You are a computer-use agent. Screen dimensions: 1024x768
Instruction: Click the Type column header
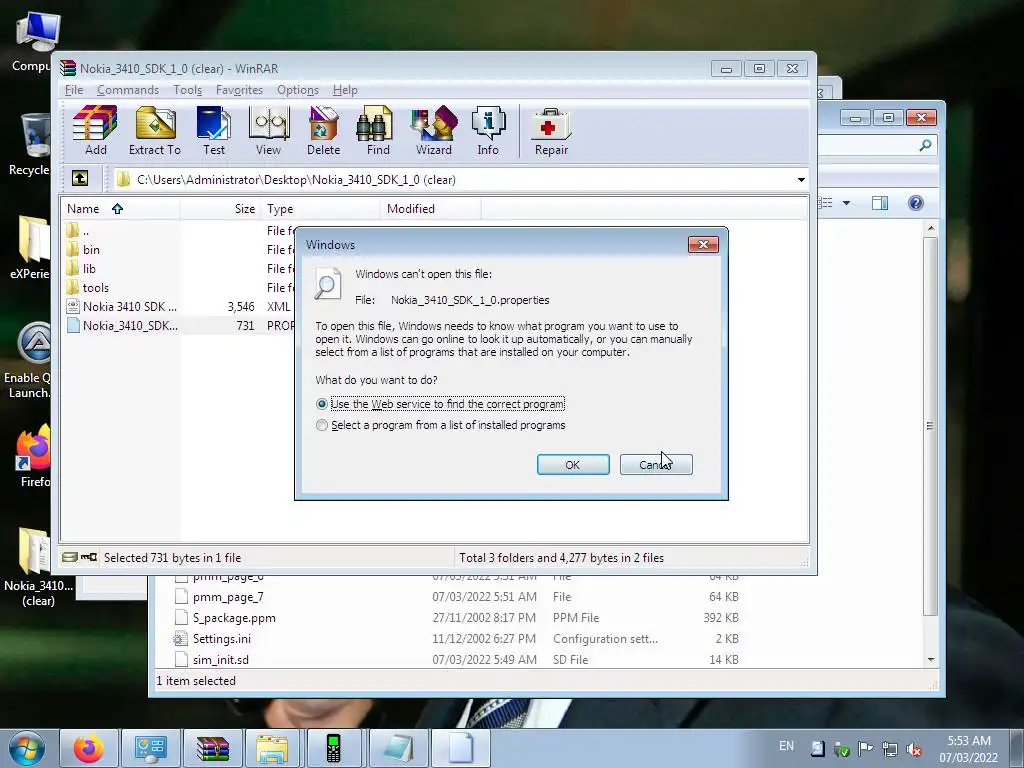click(x=320, y=209)
